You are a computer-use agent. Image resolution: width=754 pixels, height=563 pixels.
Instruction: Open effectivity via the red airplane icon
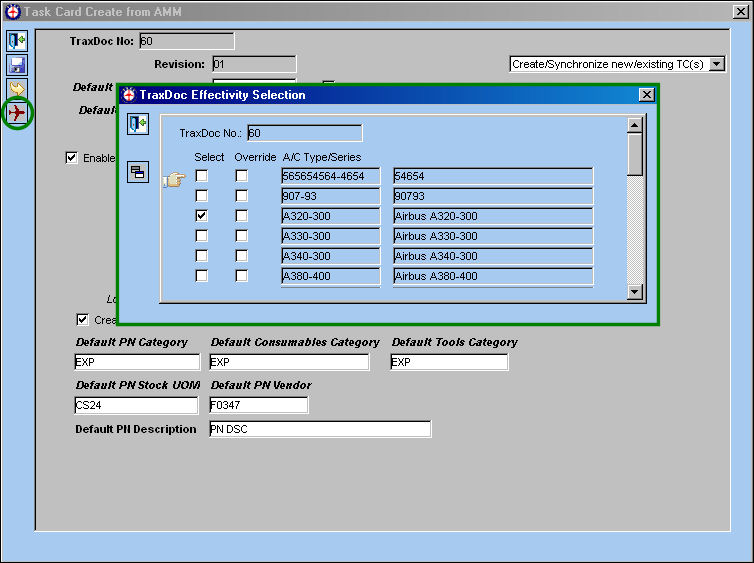[17, 113]
